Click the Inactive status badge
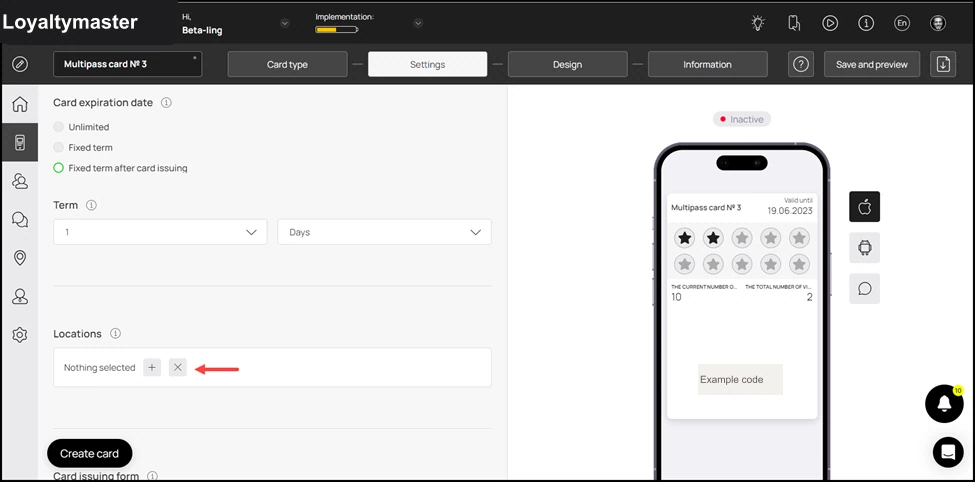 tap(742, 119)
